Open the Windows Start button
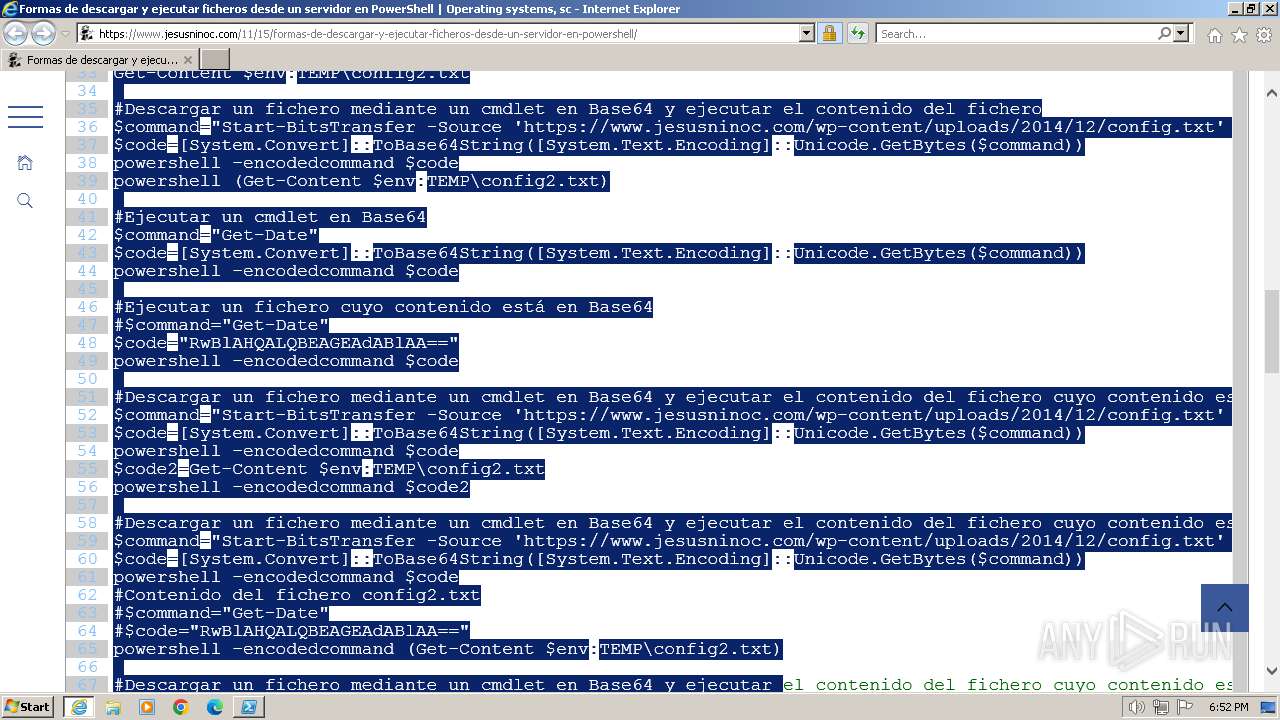 point(28,706)
